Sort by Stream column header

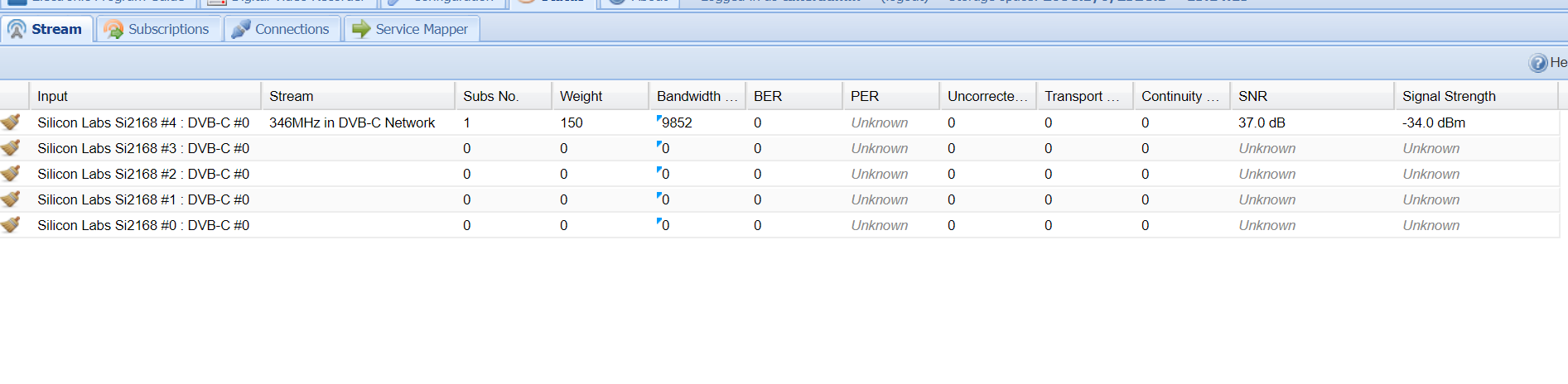tap(358, 96)
